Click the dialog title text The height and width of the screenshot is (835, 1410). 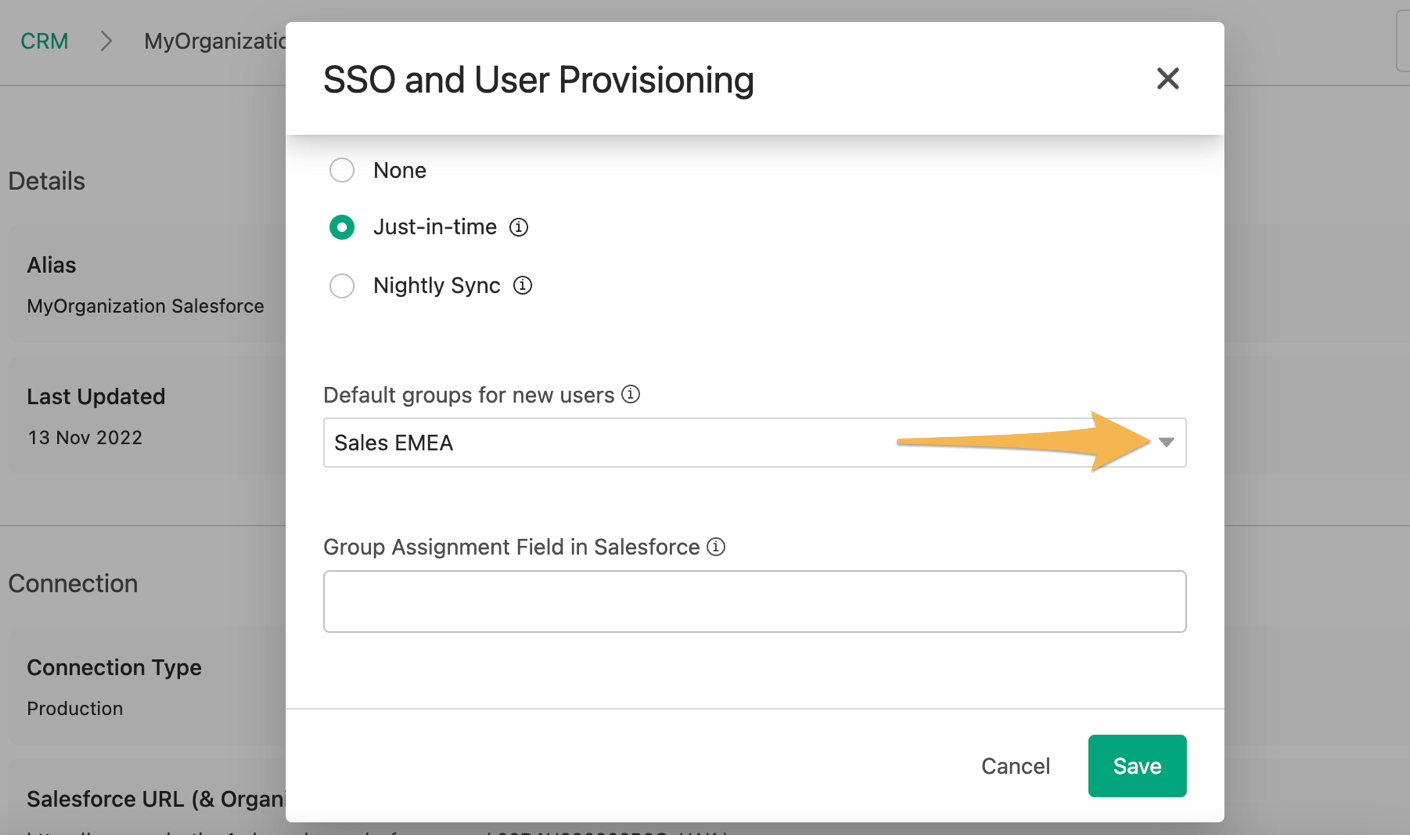point(538,80)
